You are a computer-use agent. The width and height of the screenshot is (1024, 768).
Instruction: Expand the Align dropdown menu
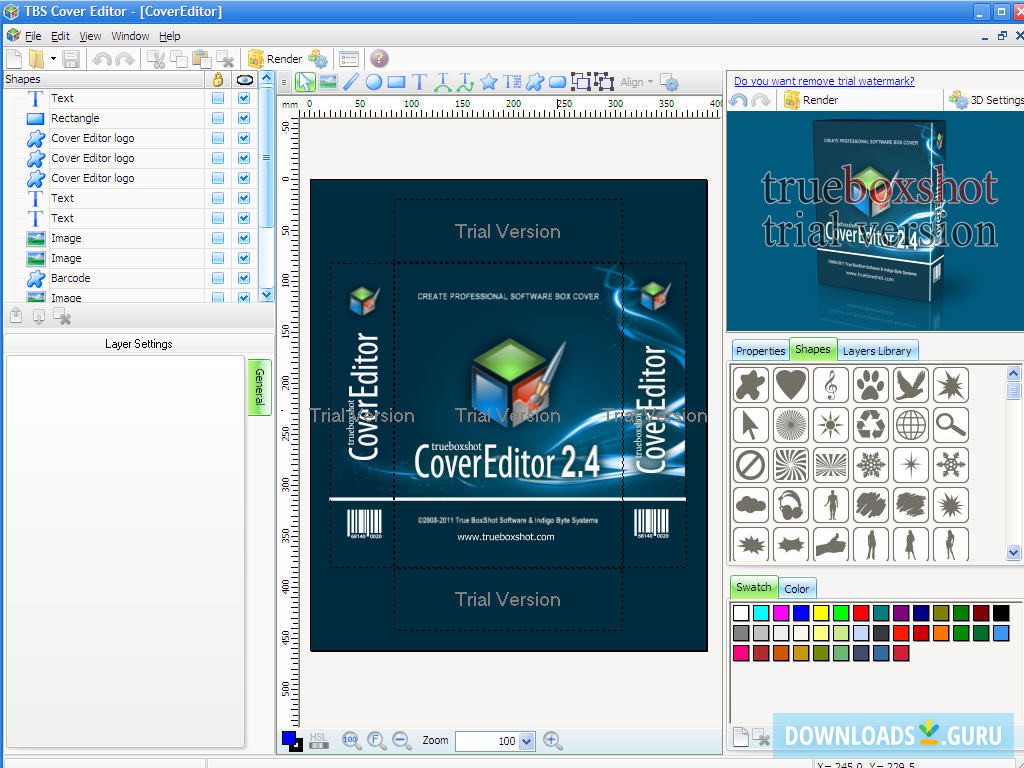(650, 82)
